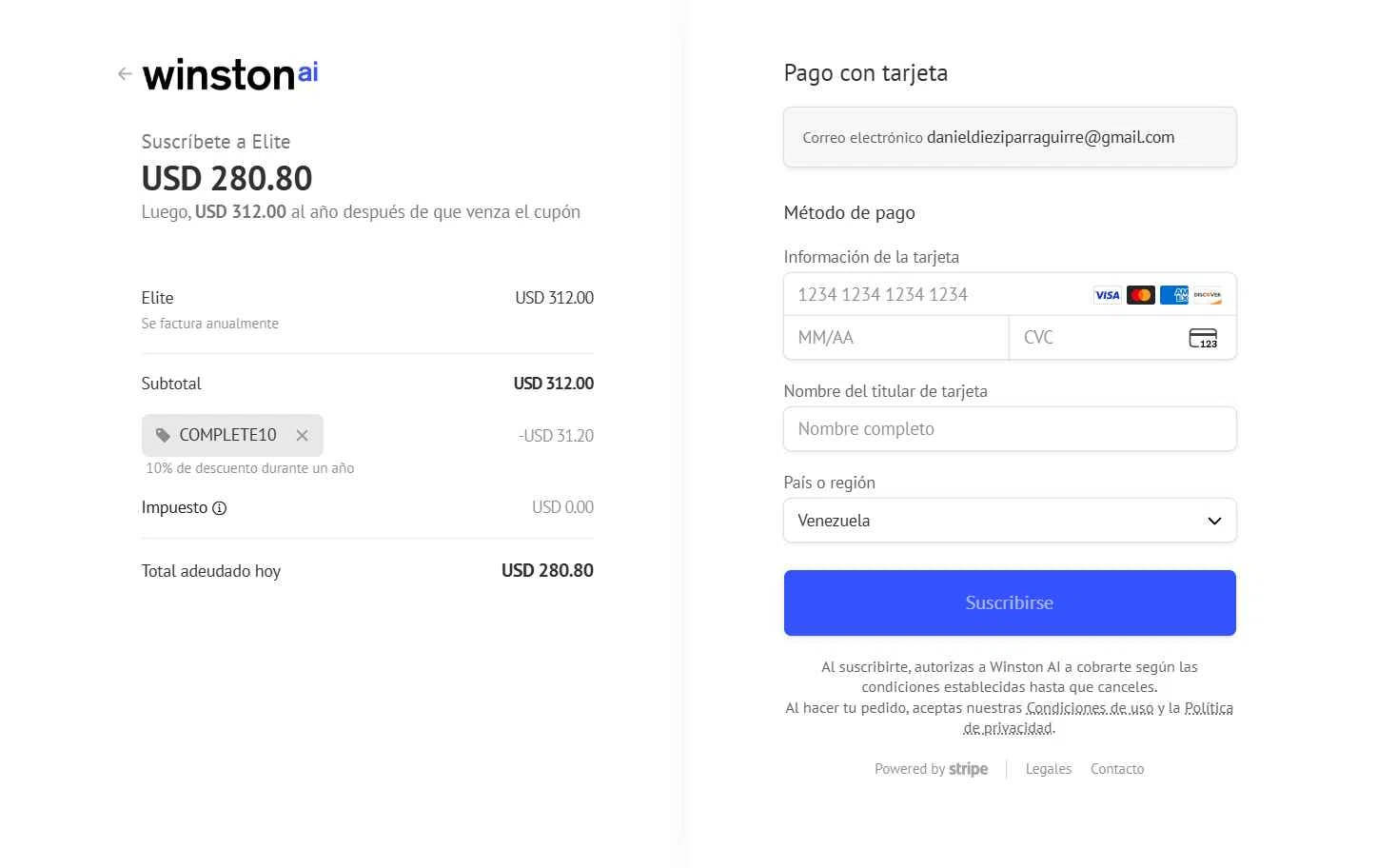1377x868 pixels.
Task: Open the Condiciones de uso link
Action: (1090, 708)
